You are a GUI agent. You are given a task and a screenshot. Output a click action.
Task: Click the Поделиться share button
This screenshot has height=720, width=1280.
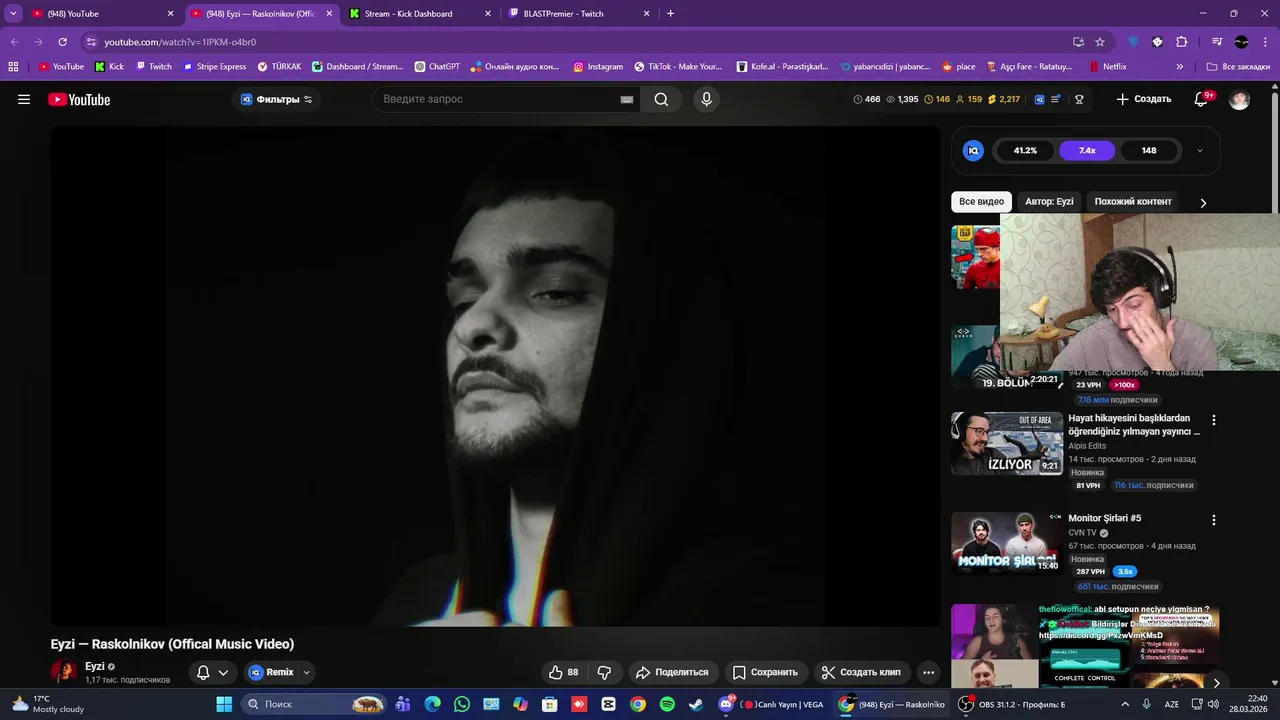pos(672,672)
